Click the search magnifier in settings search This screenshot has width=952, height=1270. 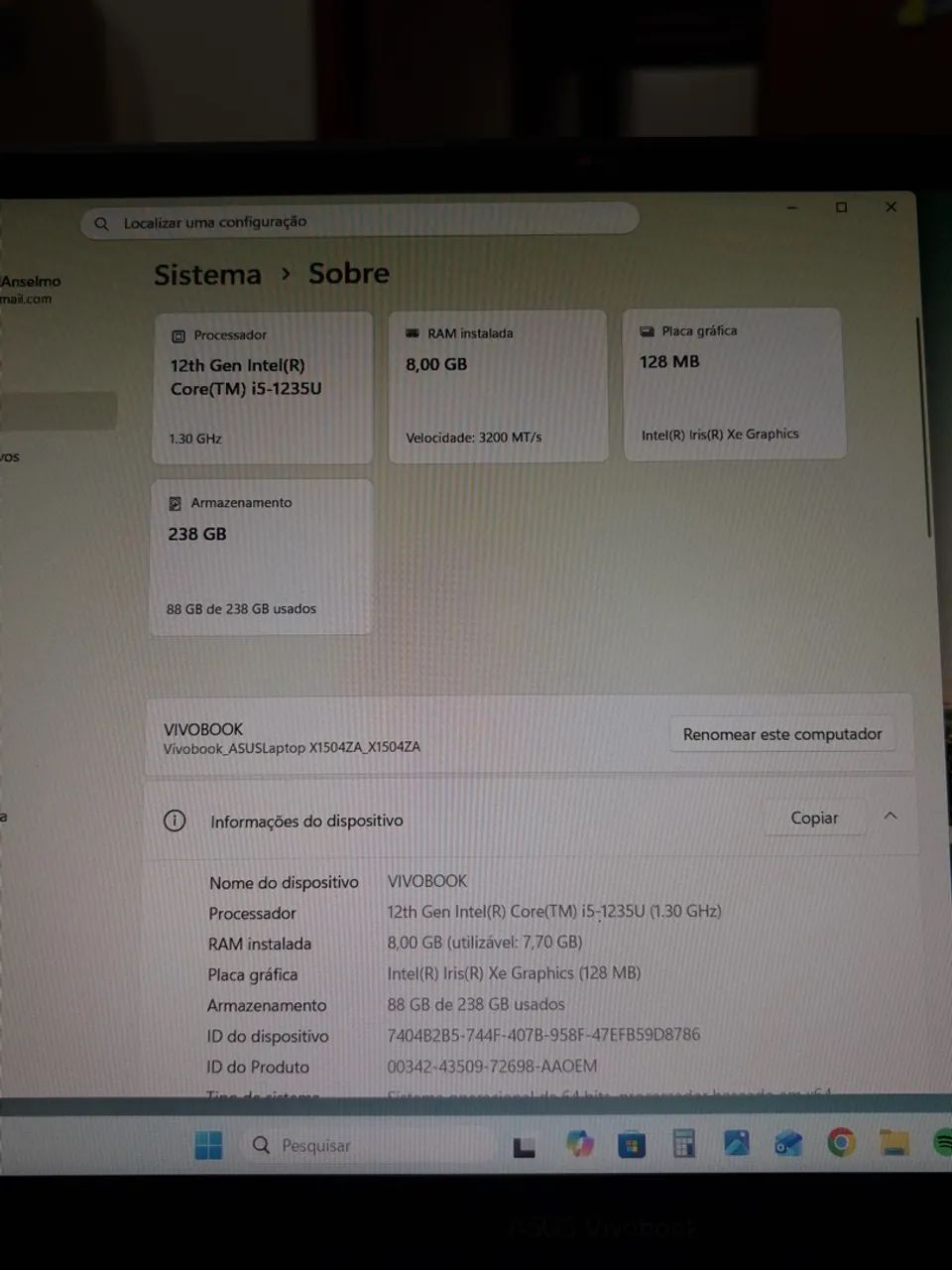coord(101,224)
